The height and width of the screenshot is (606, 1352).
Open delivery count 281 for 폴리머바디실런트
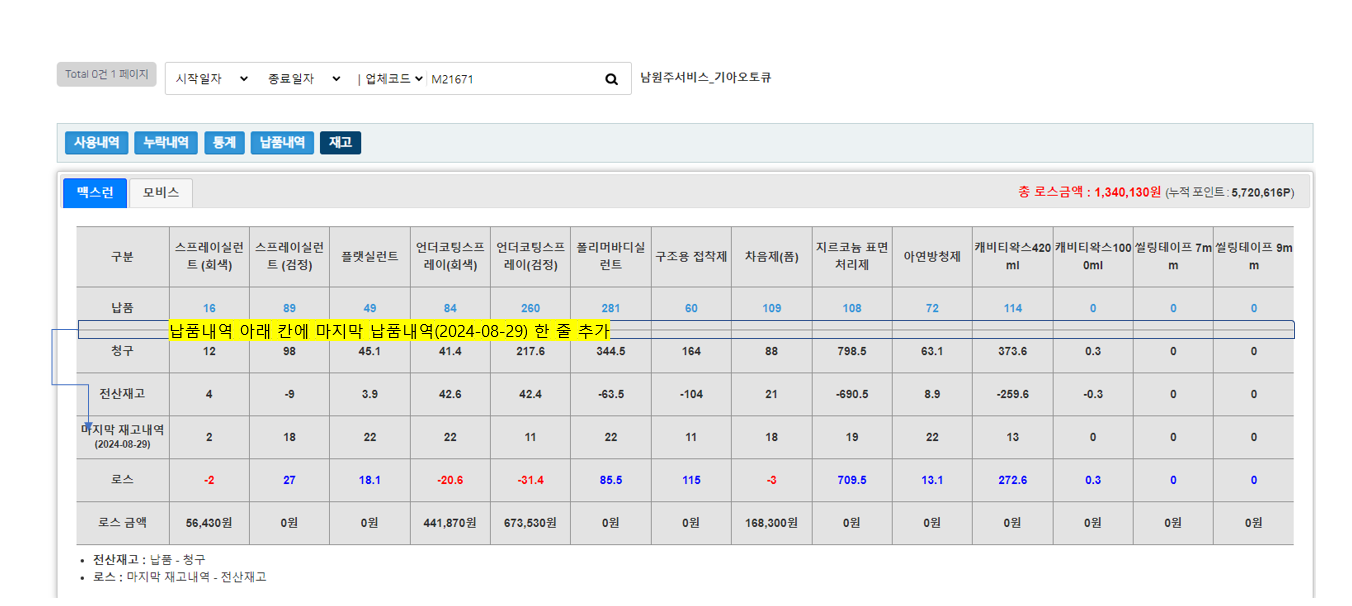click(x=611, y=308)
